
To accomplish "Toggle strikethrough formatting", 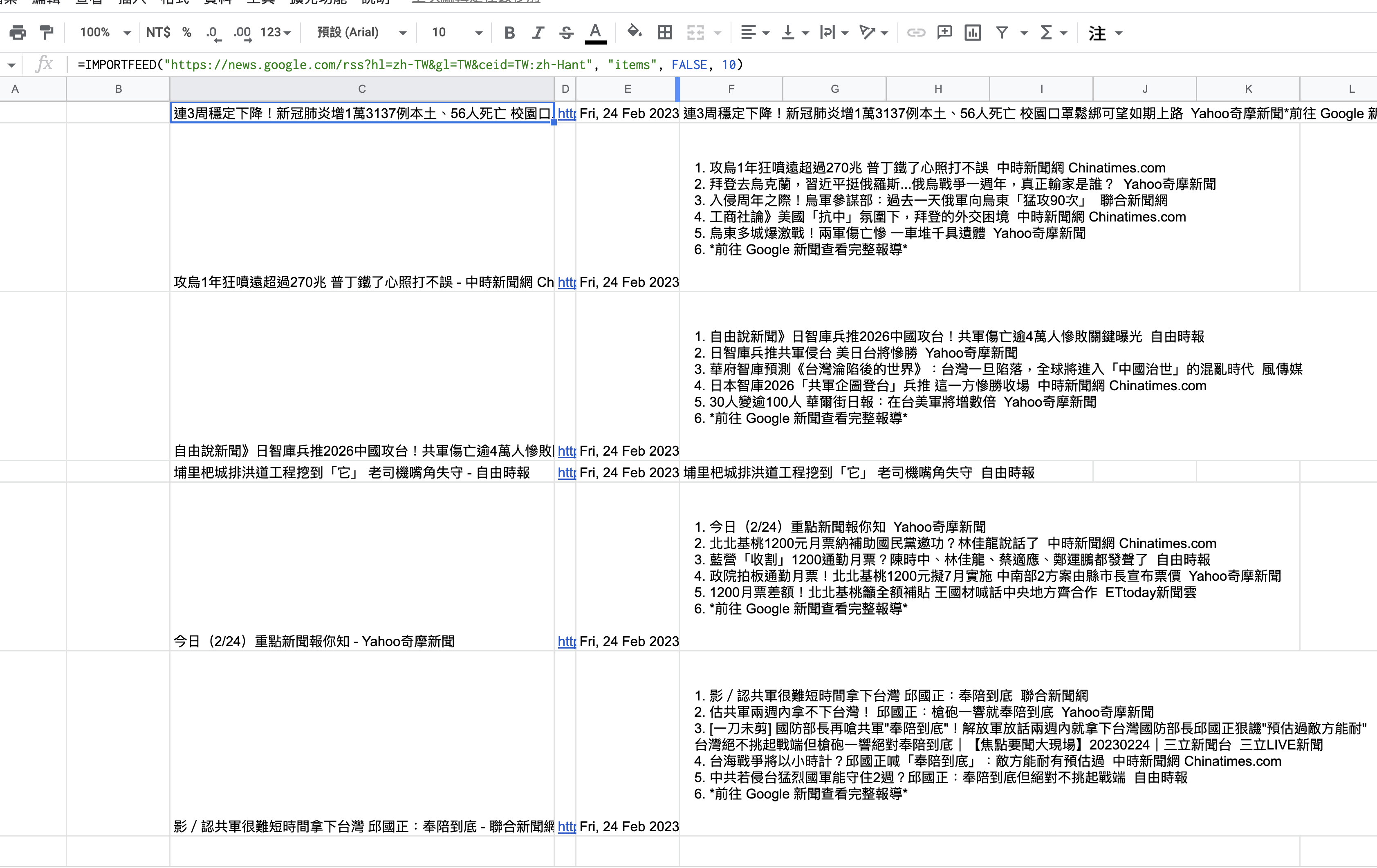I will [566, 33].
